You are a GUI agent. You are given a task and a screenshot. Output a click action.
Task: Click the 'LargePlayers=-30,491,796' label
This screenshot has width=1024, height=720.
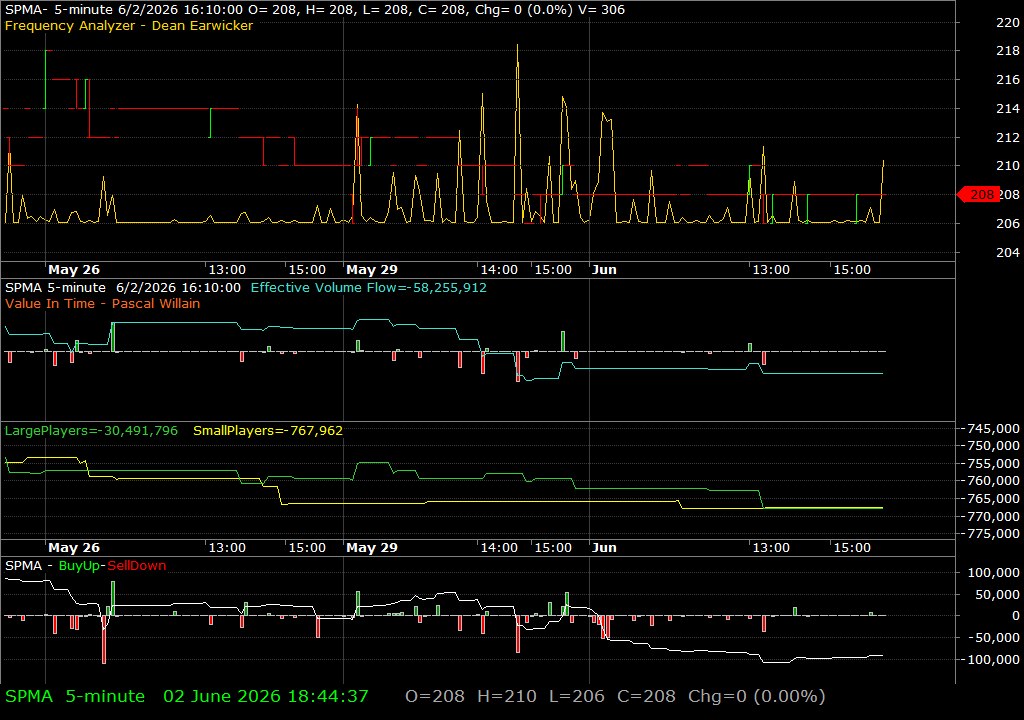(91, 431)
